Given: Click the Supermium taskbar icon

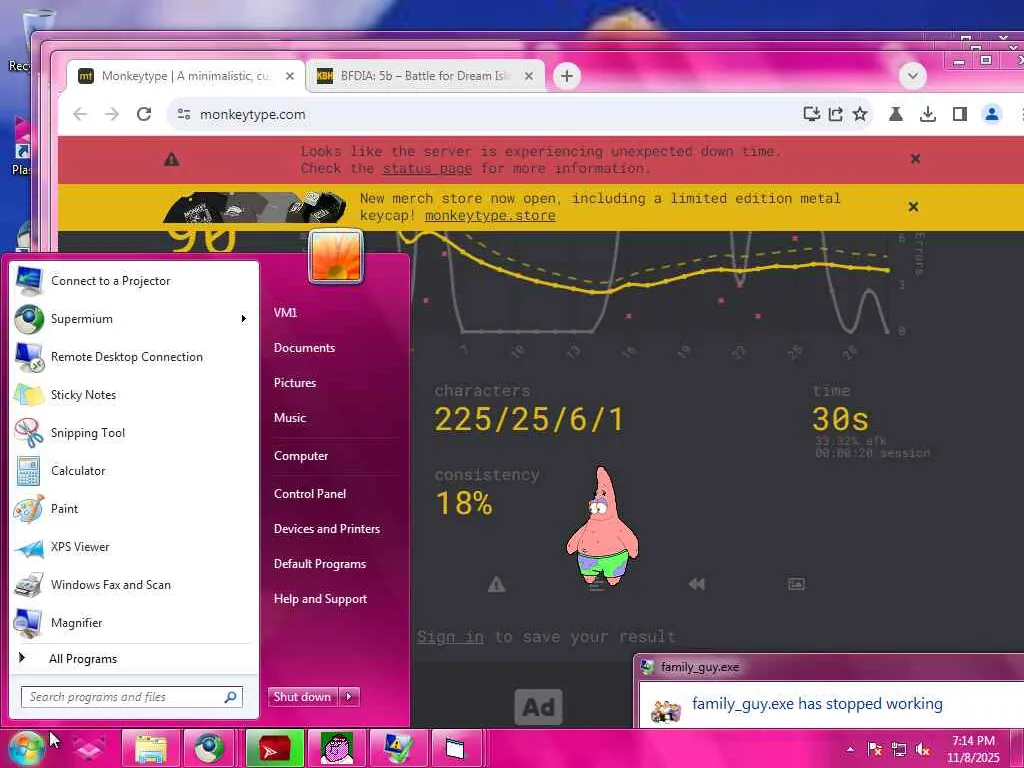Looking at the screenshot, I should [209, 748].
